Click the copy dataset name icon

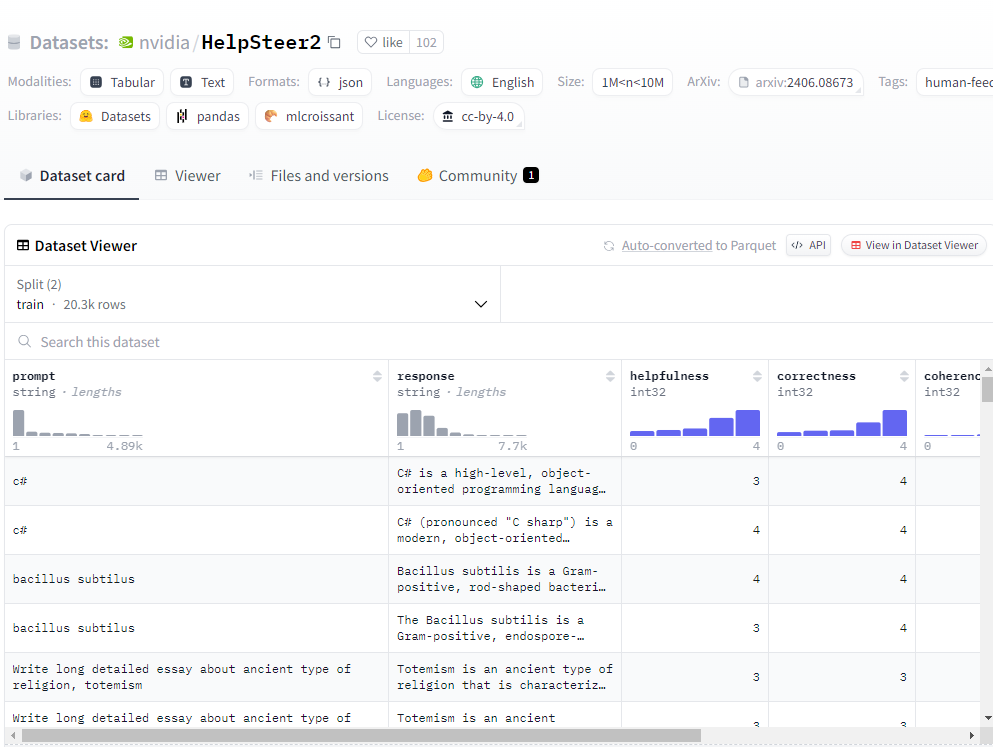pos(335,42)
